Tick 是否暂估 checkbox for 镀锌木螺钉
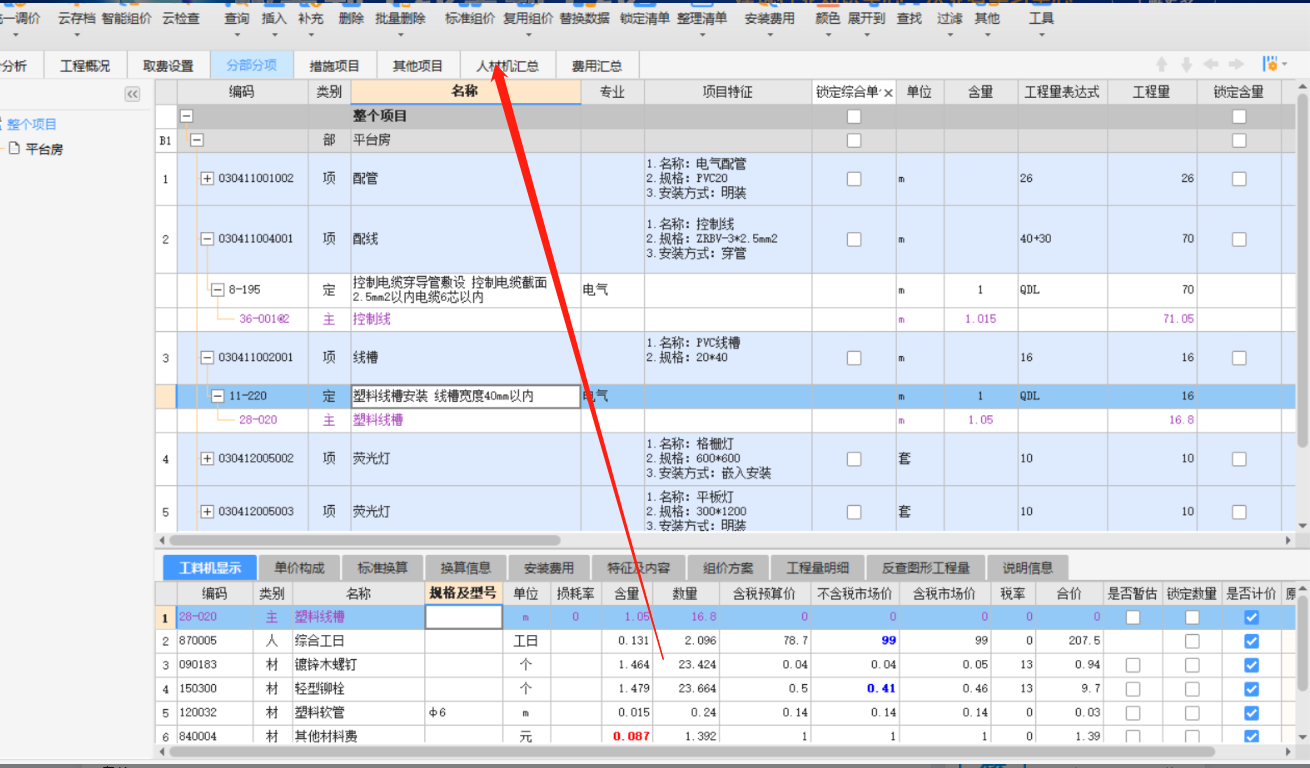1310x768 pixels. [x=1132, y=665]
